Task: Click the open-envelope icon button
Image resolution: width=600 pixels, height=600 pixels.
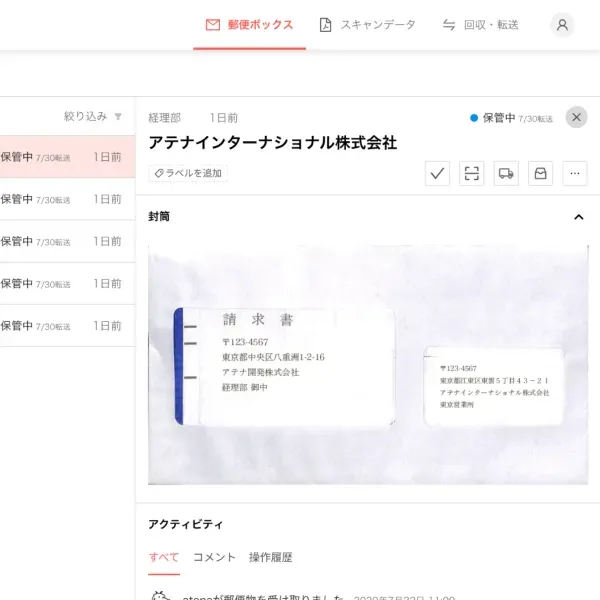Action: coord(540,173)
